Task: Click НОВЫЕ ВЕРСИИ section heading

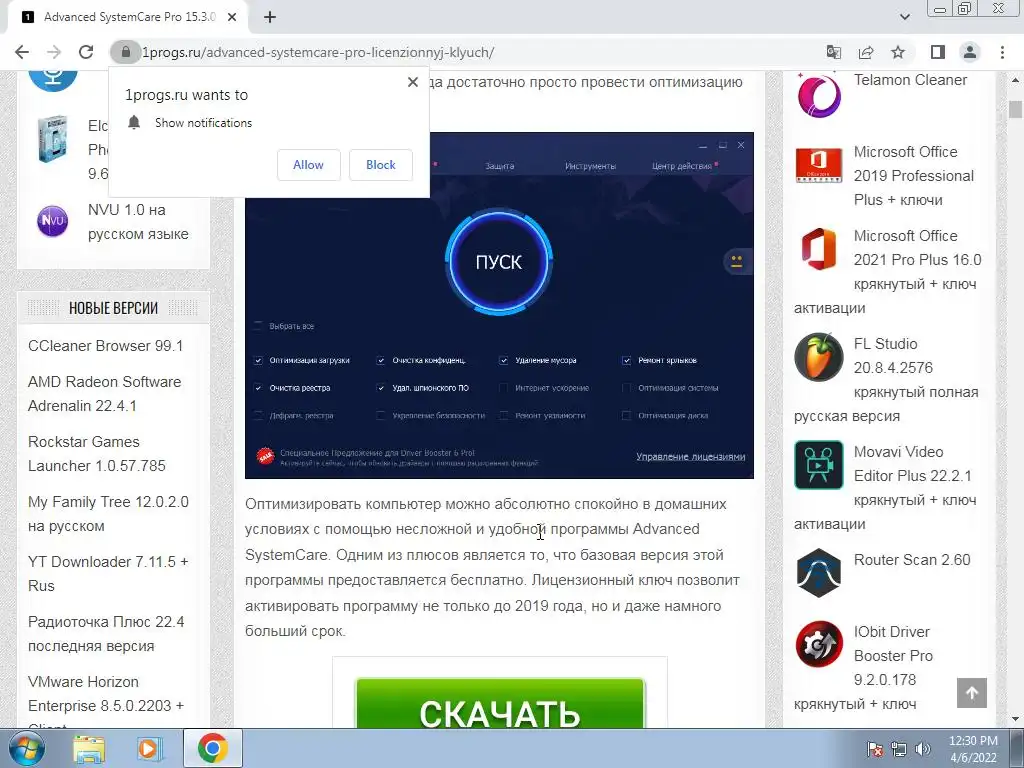Action: (114, 308)
